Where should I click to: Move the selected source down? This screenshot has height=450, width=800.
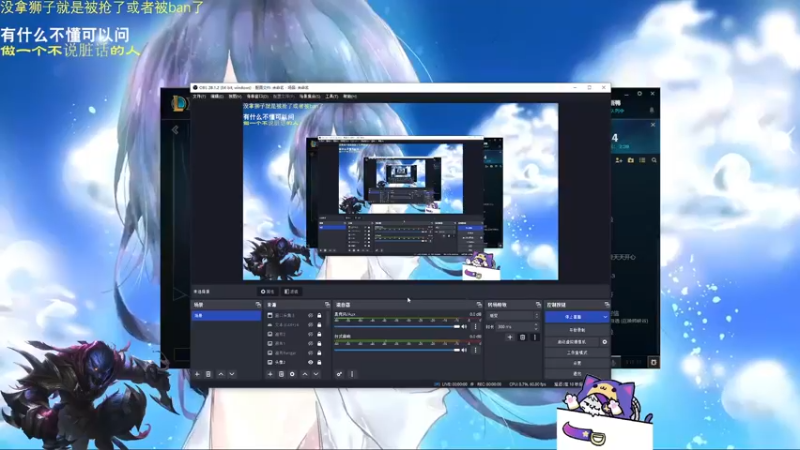316,374
